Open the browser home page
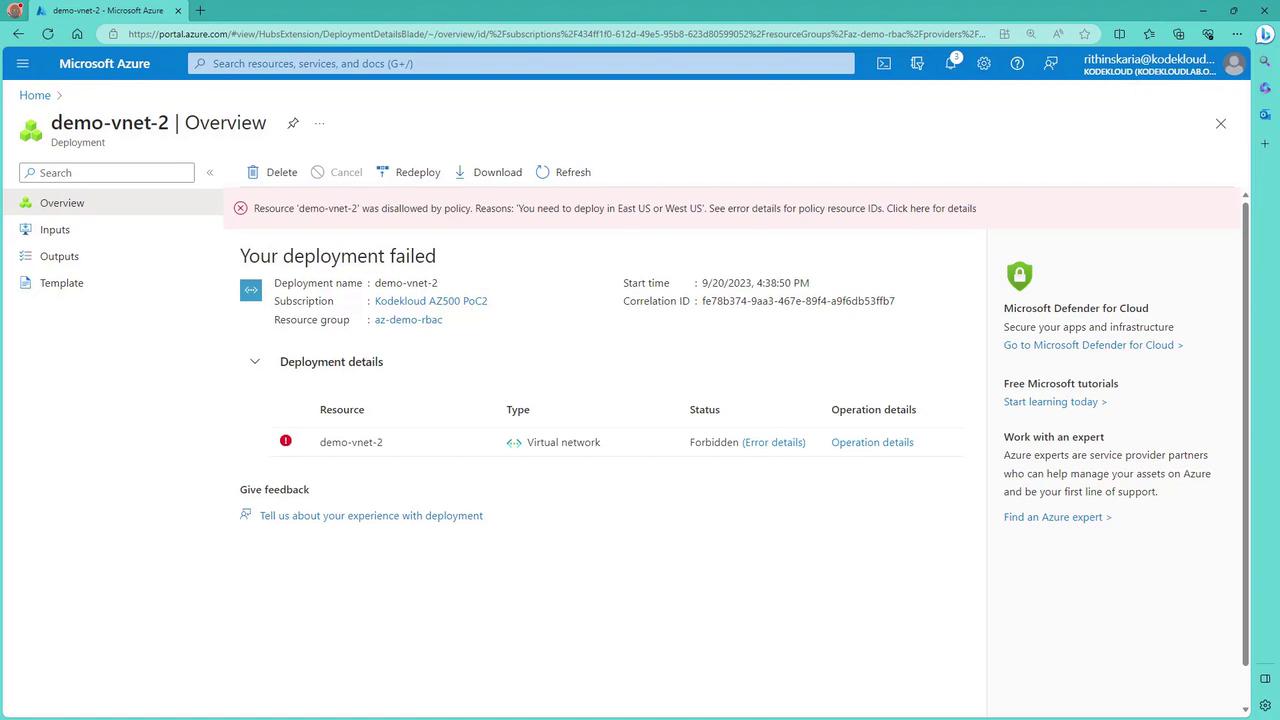1280x720 pixels. (x=77, y=33)
